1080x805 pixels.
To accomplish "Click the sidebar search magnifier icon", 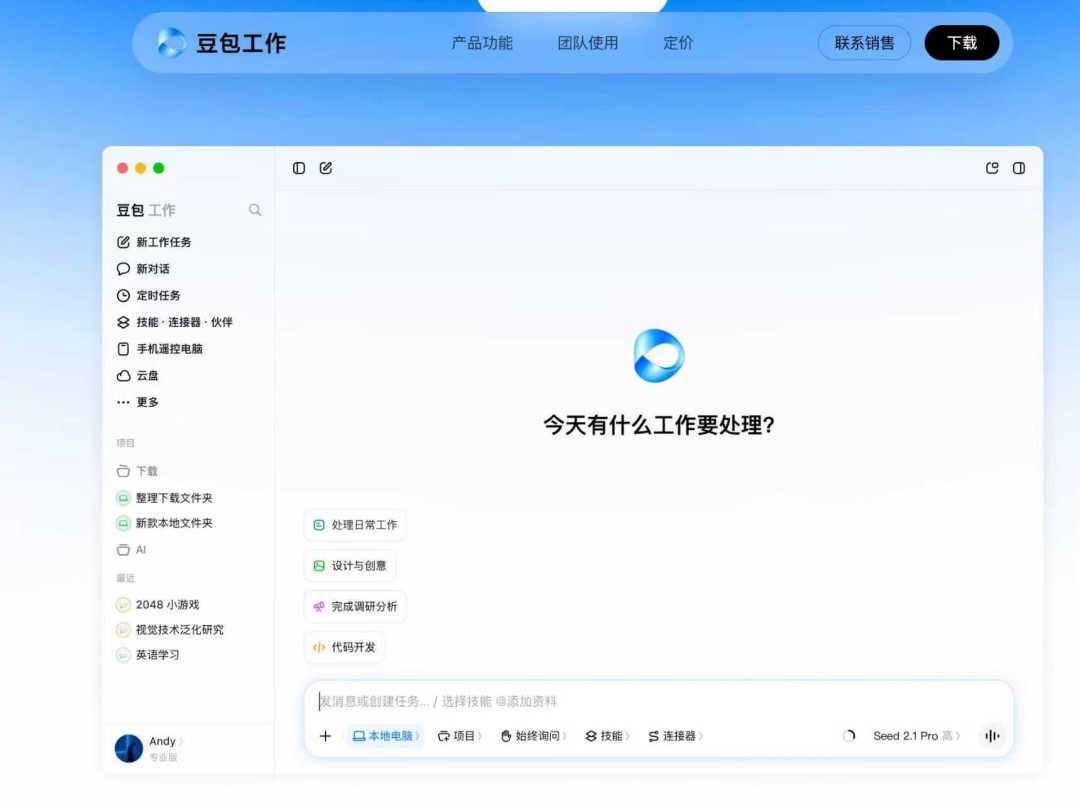I will pos(255,210).
